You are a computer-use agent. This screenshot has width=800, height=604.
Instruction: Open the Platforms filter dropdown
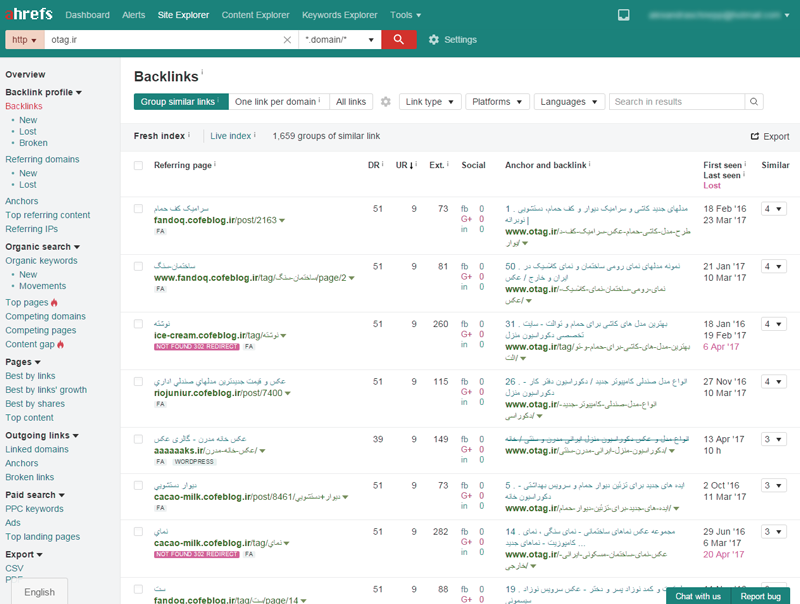coord(497,102)
